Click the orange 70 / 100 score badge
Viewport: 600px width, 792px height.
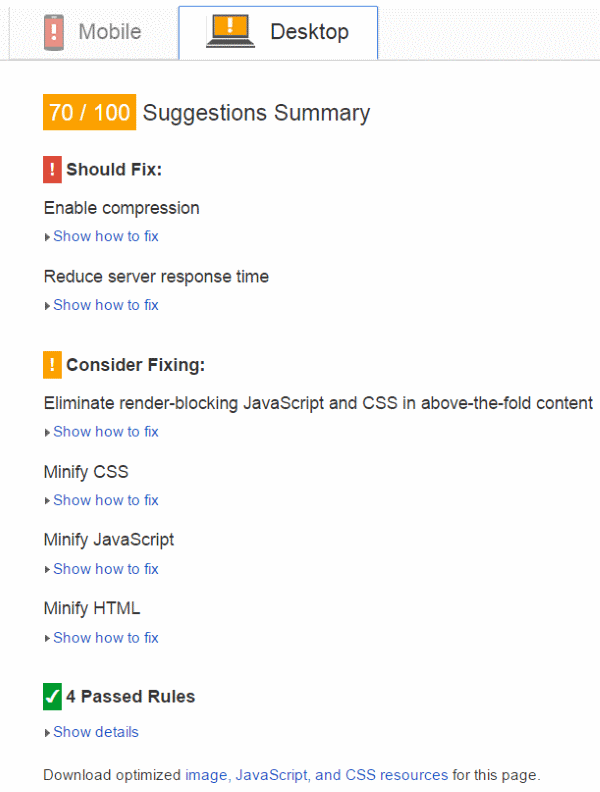point(89,112)
